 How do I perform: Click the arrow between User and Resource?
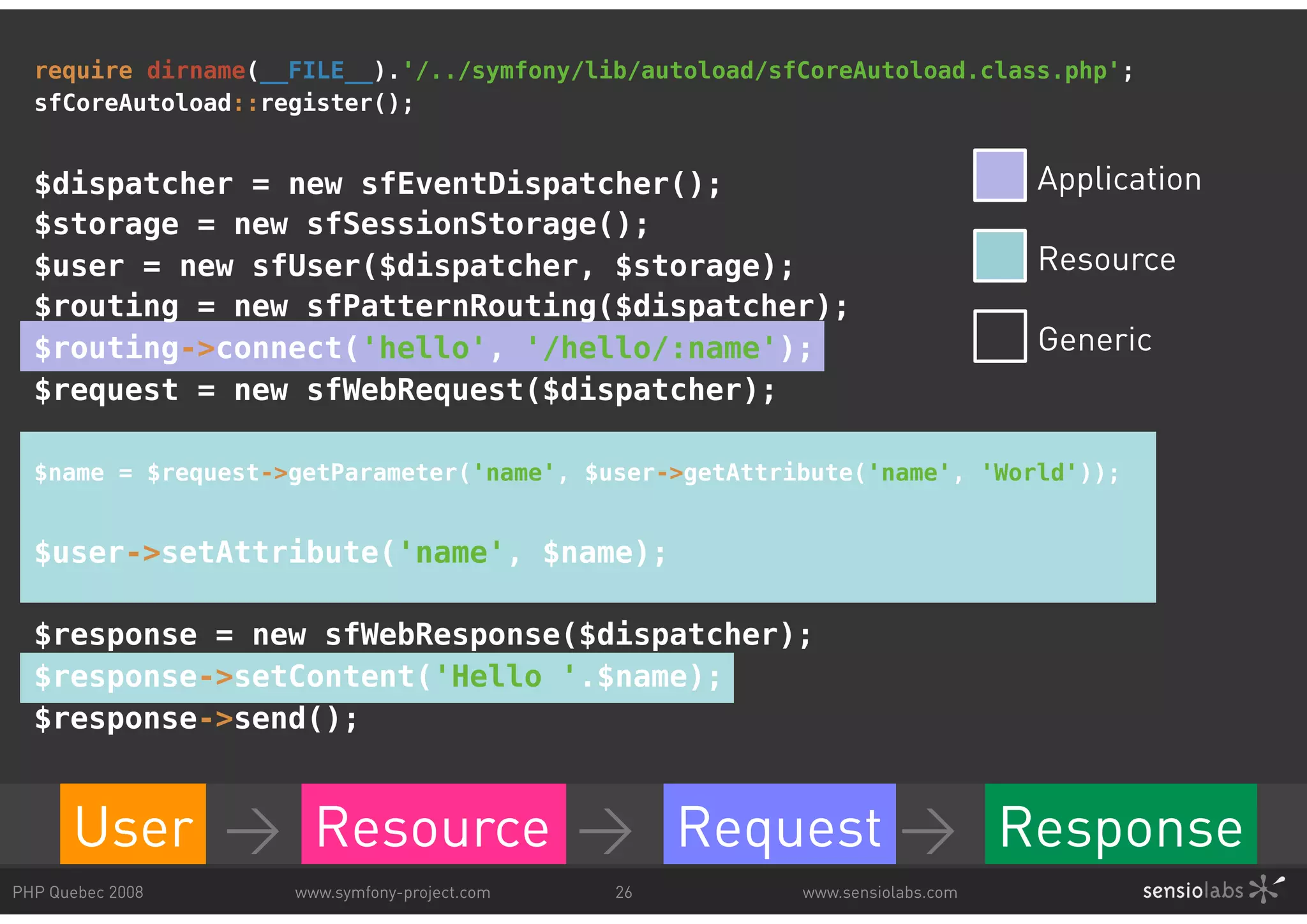[x=253, y=830]
